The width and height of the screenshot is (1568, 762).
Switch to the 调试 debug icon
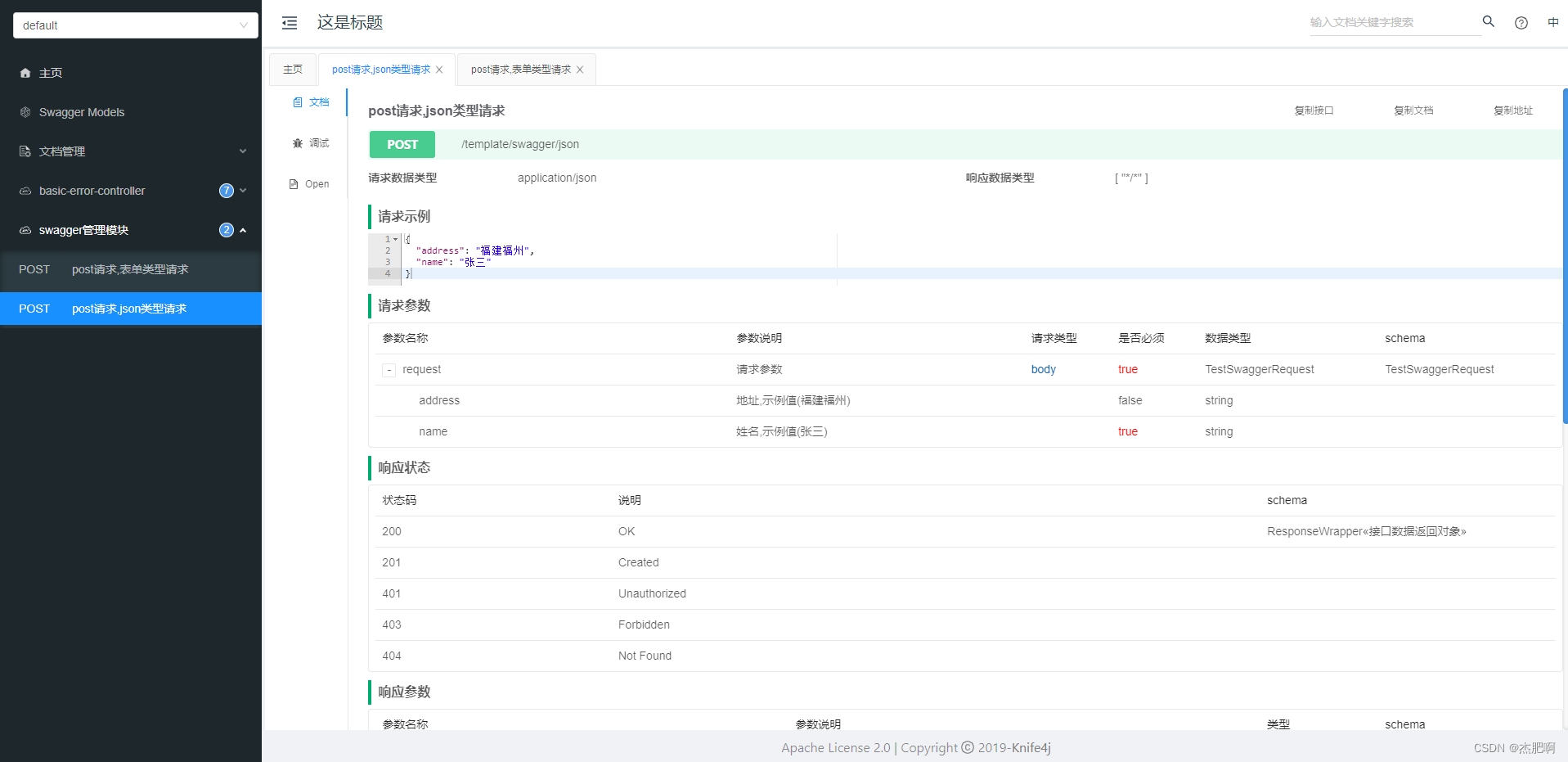(x=298, y=142)
